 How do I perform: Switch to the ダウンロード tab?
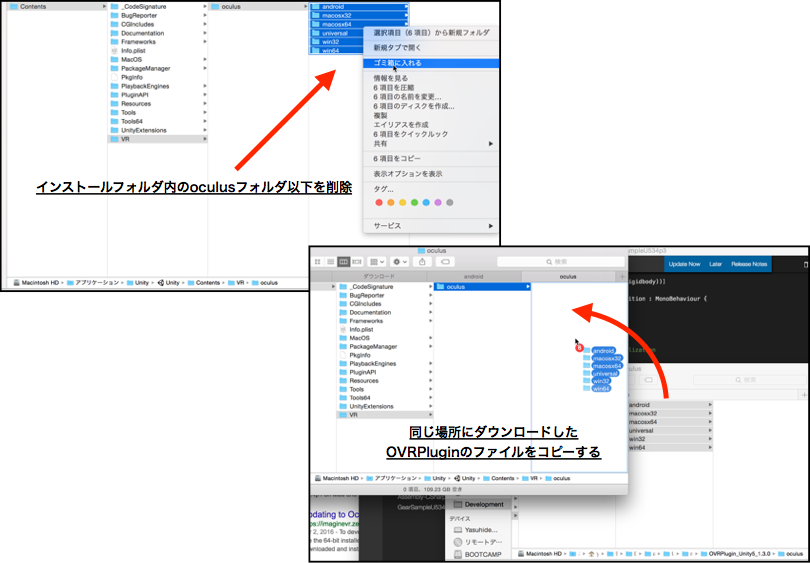tap(379, 277)
